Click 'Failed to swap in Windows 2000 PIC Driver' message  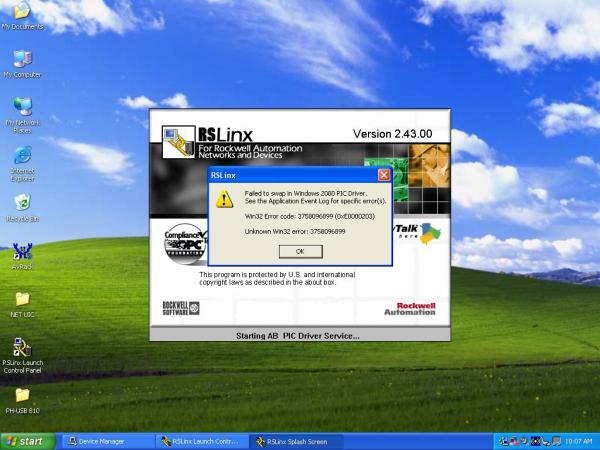[x=306, y=193]
